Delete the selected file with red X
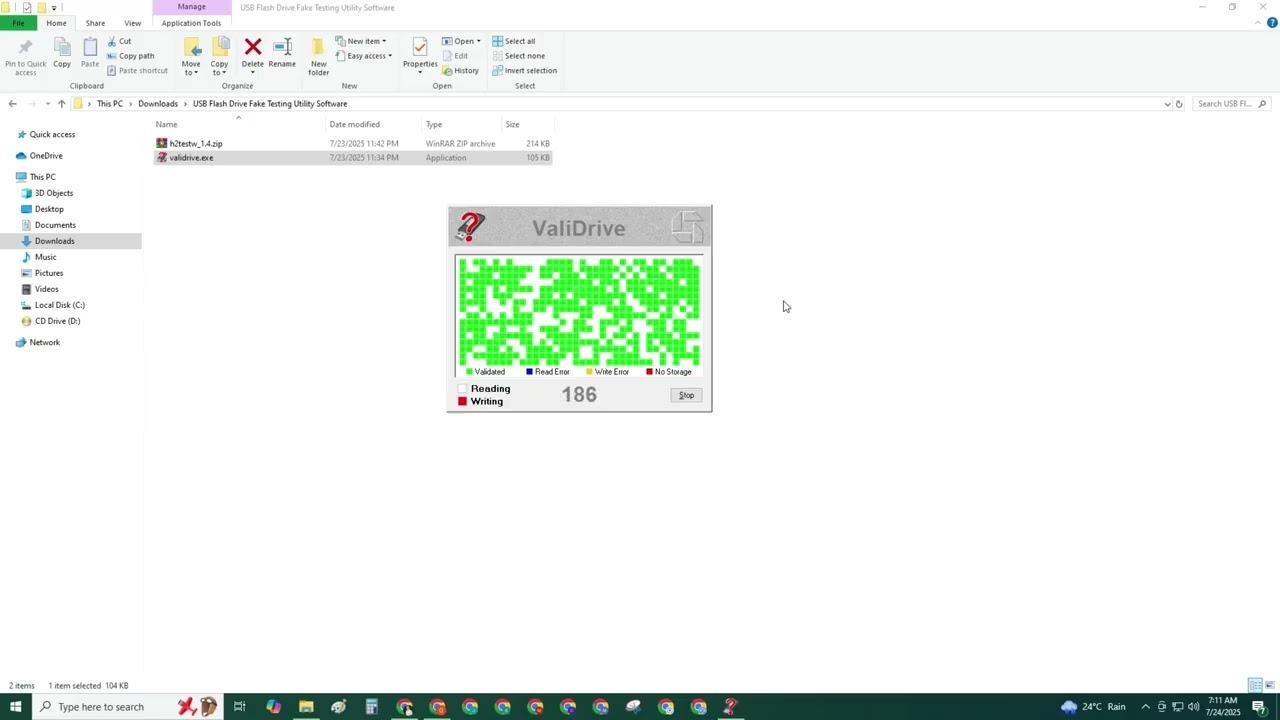1280x720 pixels. [253, 54]
